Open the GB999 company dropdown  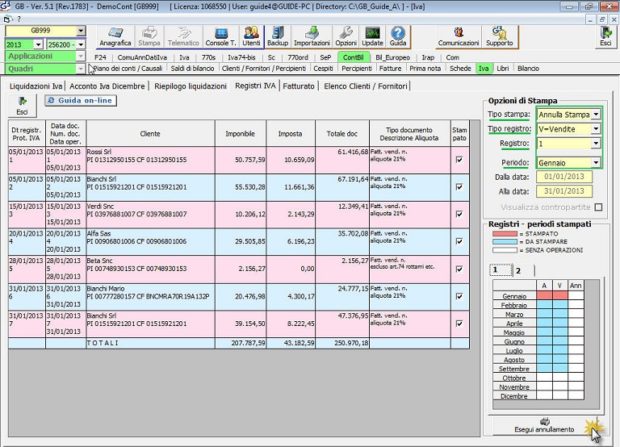pos(80,31)
